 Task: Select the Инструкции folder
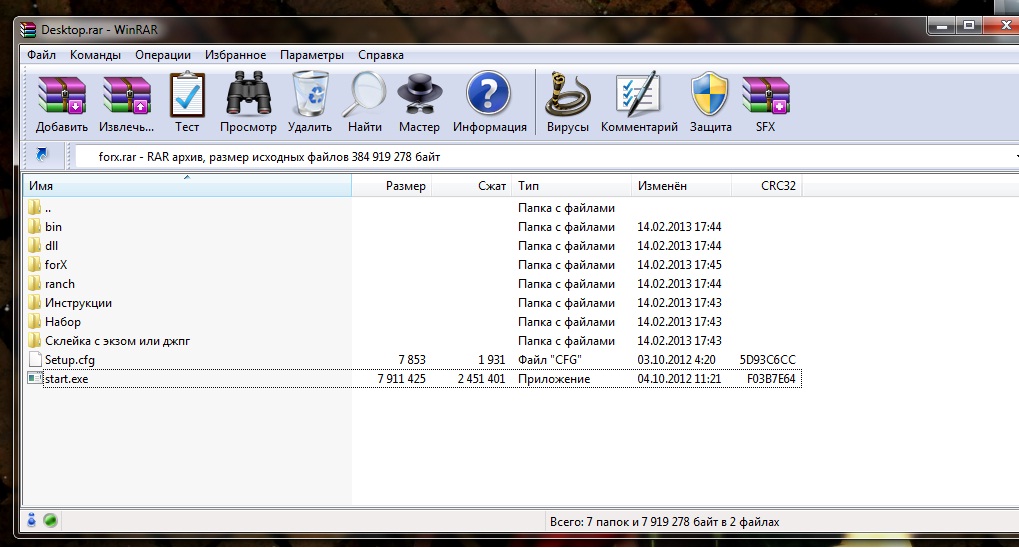pos(78,303)
